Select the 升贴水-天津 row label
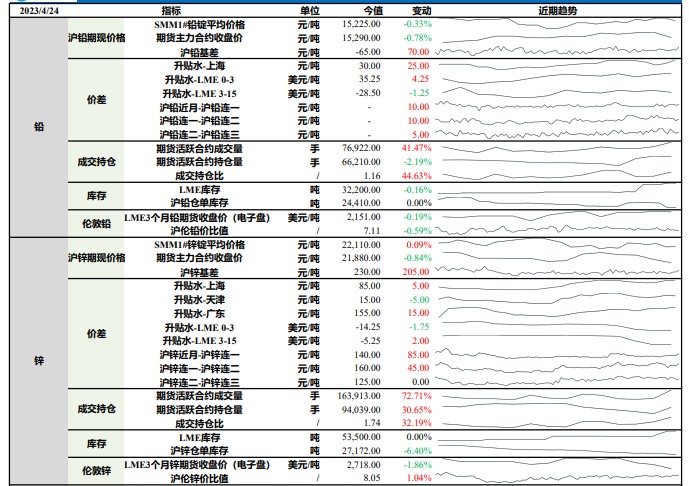Image resolution: width=689 pixels, height=486 pixels. click(199, 300)
